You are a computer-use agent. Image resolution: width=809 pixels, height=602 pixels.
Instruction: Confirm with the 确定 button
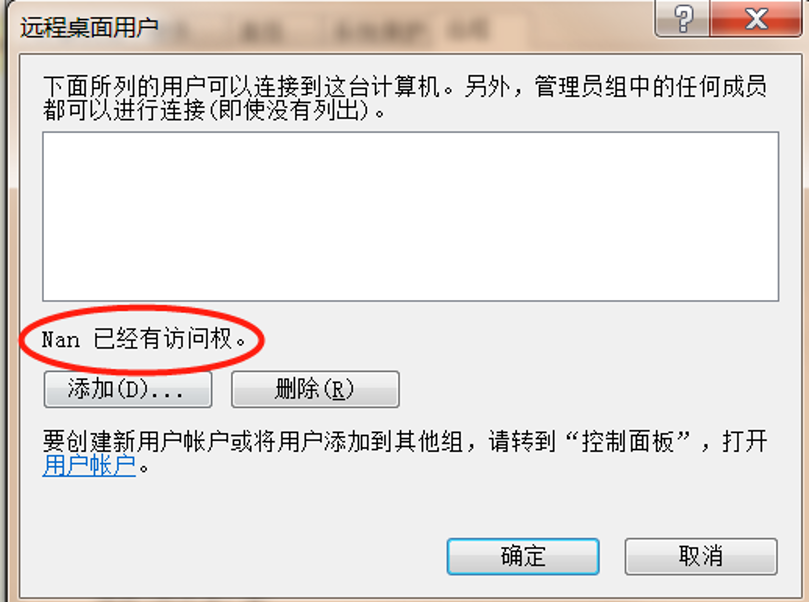[x=523, y=556]
